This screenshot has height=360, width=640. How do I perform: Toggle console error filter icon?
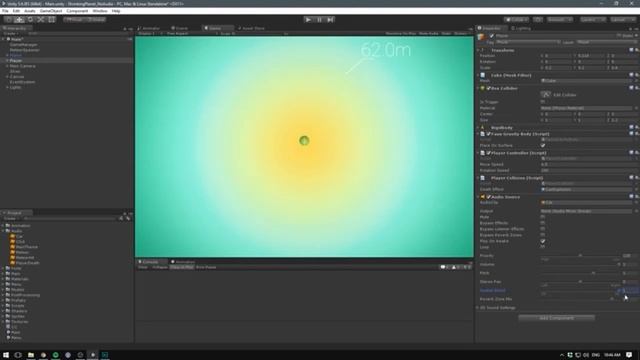pos(467,267)
